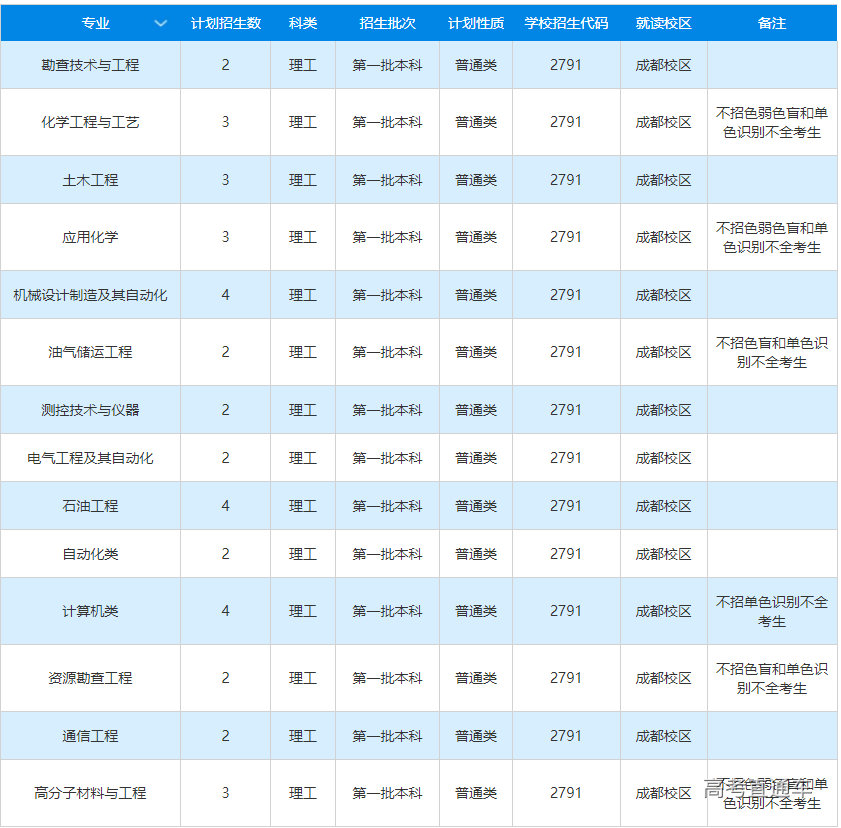Click the 油气储运工程 major cell
This screenshot has width=841, height=828.
pos(90,352)
